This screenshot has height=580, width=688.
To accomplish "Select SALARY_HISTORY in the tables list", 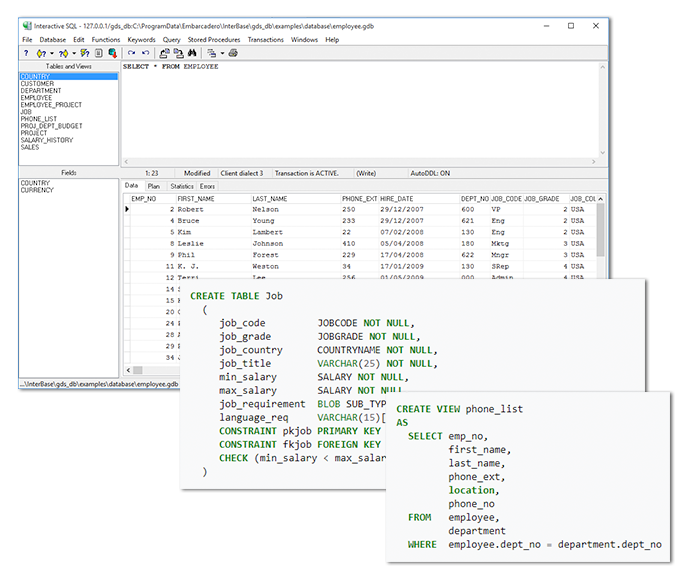I will [47, 140].
